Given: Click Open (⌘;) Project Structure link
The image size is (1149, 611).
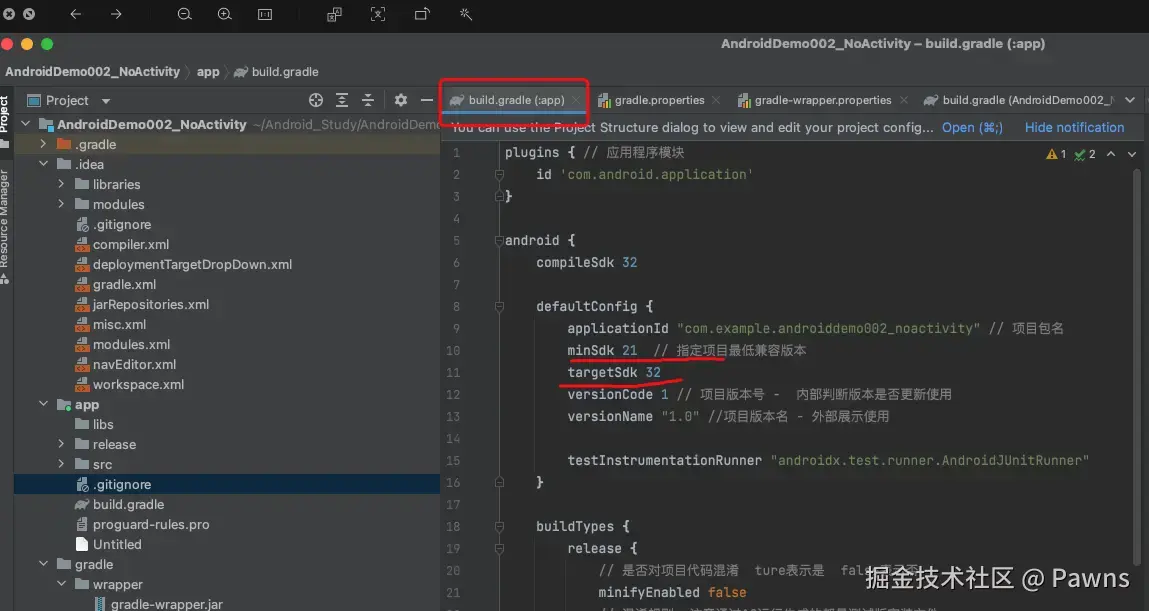Looking at the screenshot, I should click(972, 127).
